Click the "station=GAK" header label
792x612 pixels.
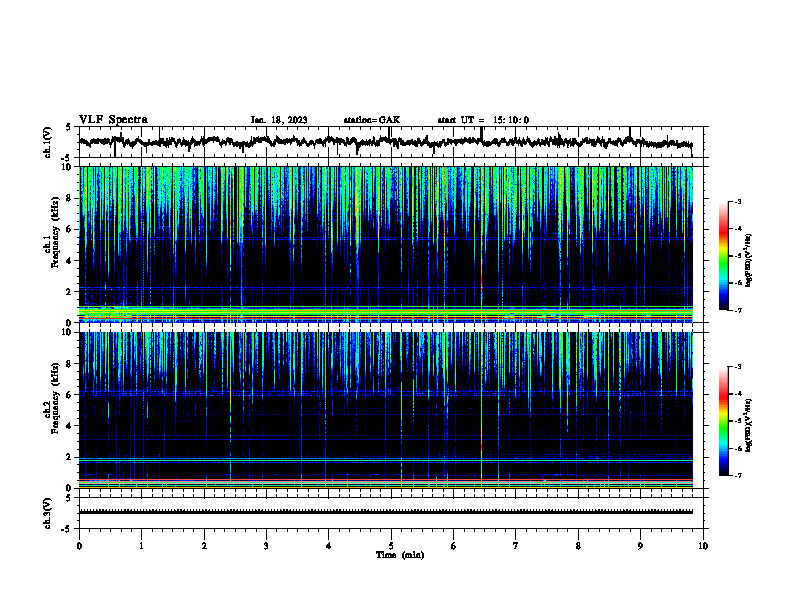click(x=372, y=120)
